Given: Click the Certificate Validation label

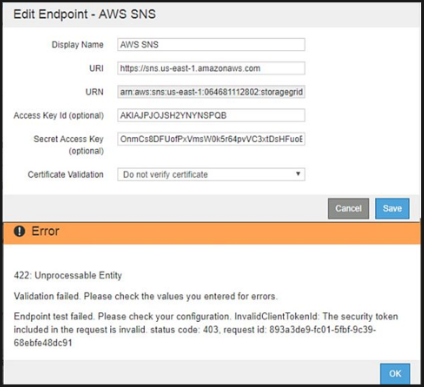Looking at the screenshot, I should tap(65, 174).
